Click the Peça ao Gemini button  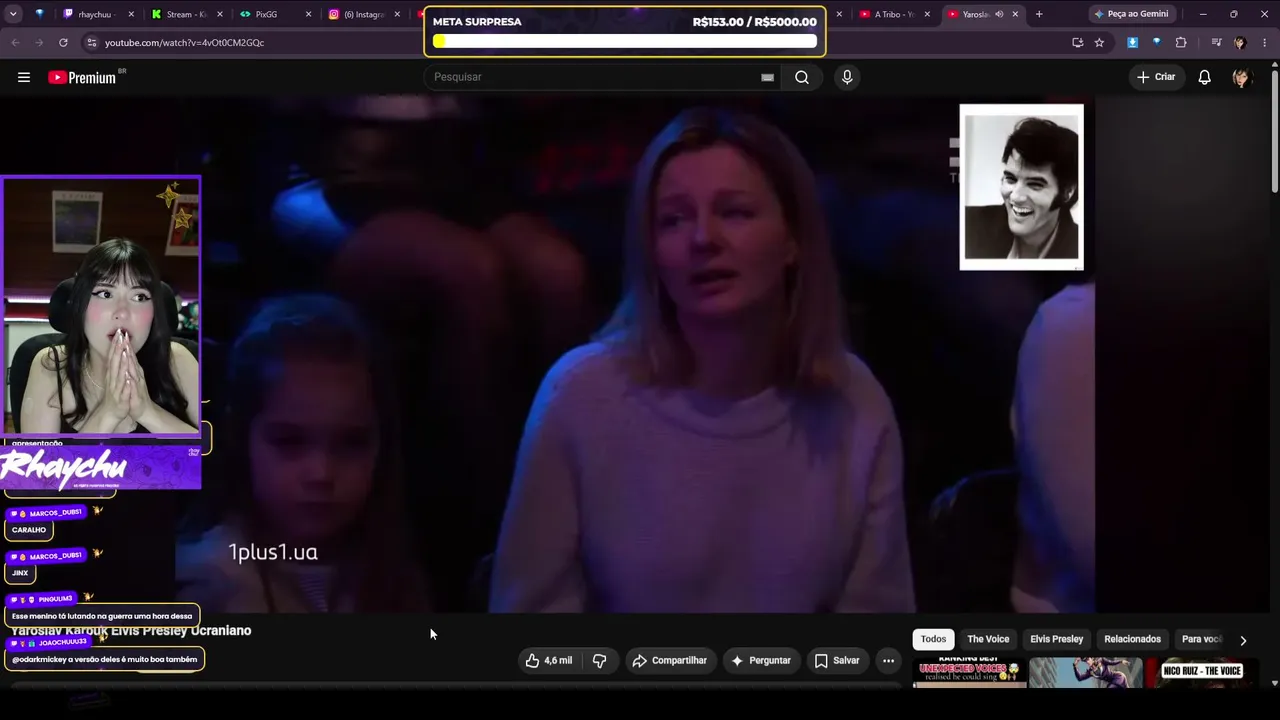pos(1131,14)
